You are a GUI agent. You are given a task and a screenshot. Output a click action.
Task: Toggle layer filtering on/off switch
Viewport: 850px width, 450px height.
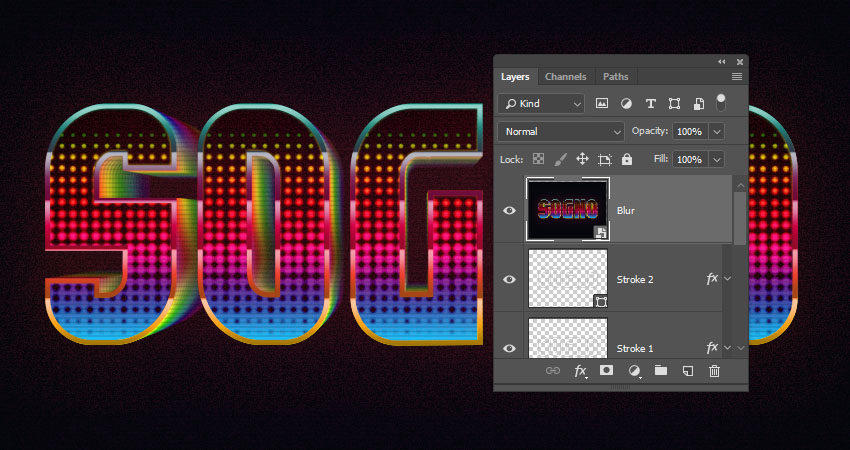tap(720, 102)
